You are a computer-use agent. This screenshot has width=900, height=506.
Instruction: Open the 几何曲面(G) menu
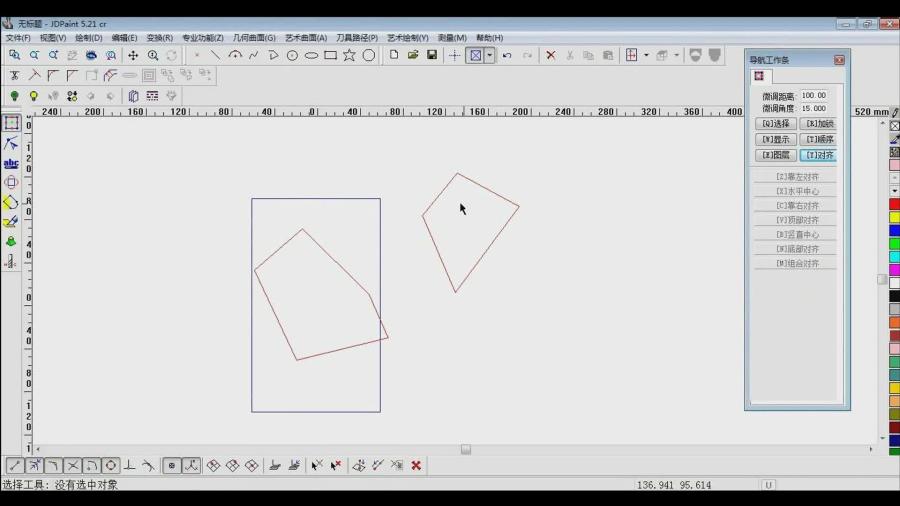[x=254, y=38]
